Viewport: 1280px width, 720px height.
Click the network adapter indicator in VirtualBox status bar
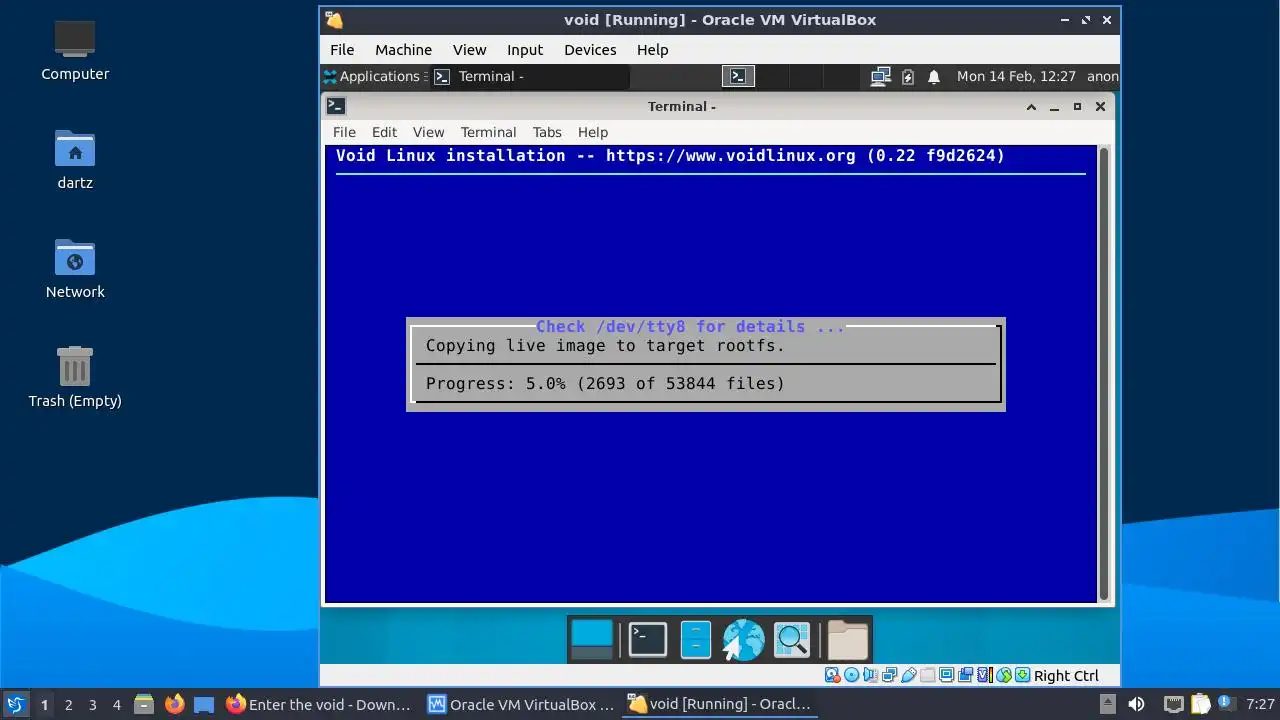coord(889,676)
